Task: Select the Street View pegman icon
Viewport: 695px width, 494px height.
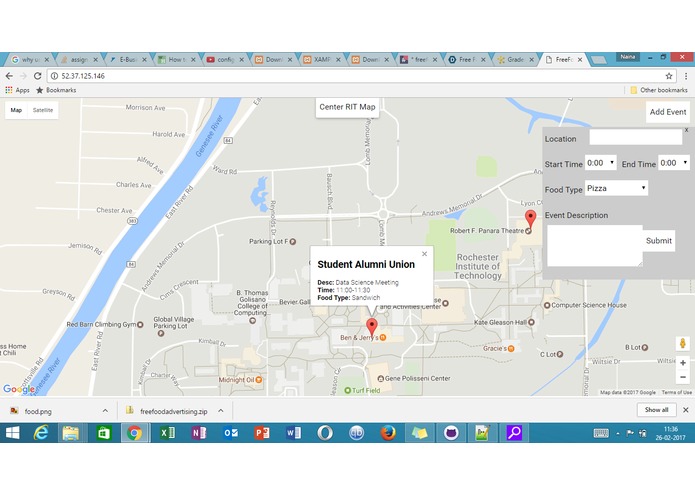Action: tap(683, 343)
